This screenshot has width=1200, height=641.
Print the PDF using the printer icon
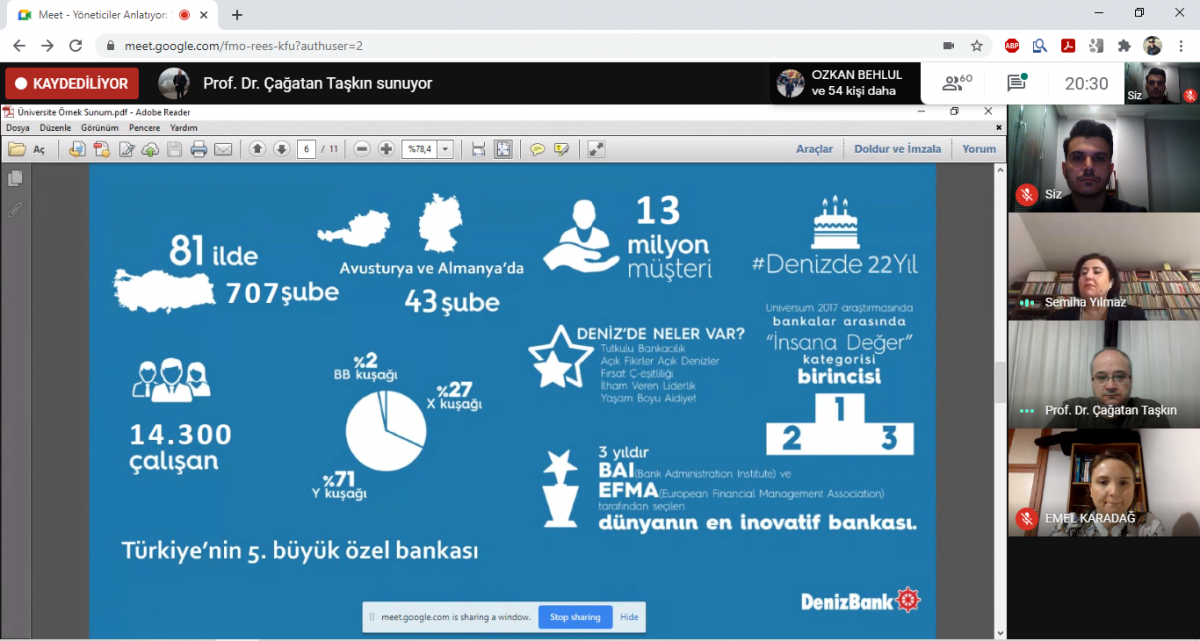point(198,149)
